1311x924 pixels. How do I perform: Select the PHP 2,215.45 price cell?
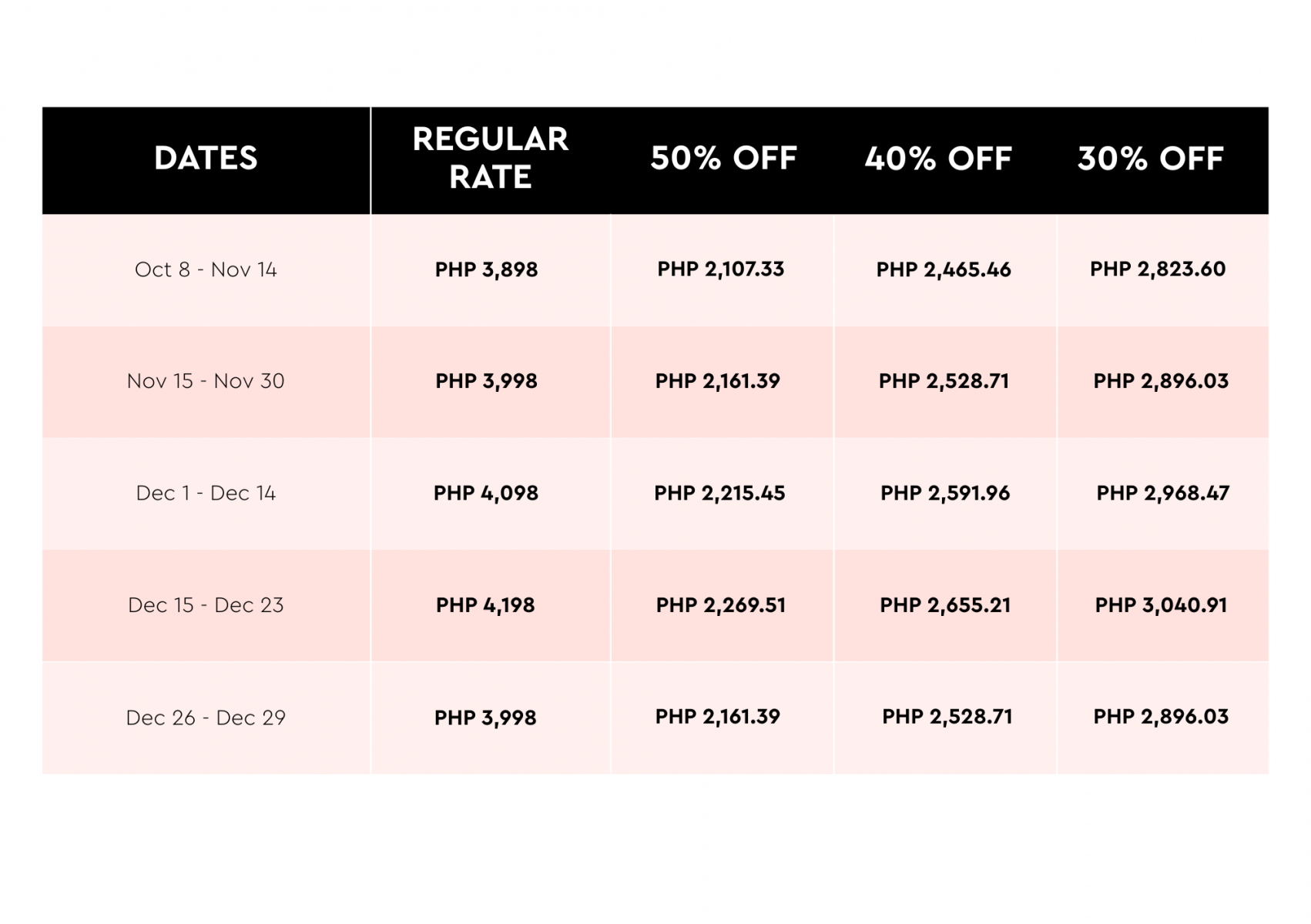click(x=719, y=493)
